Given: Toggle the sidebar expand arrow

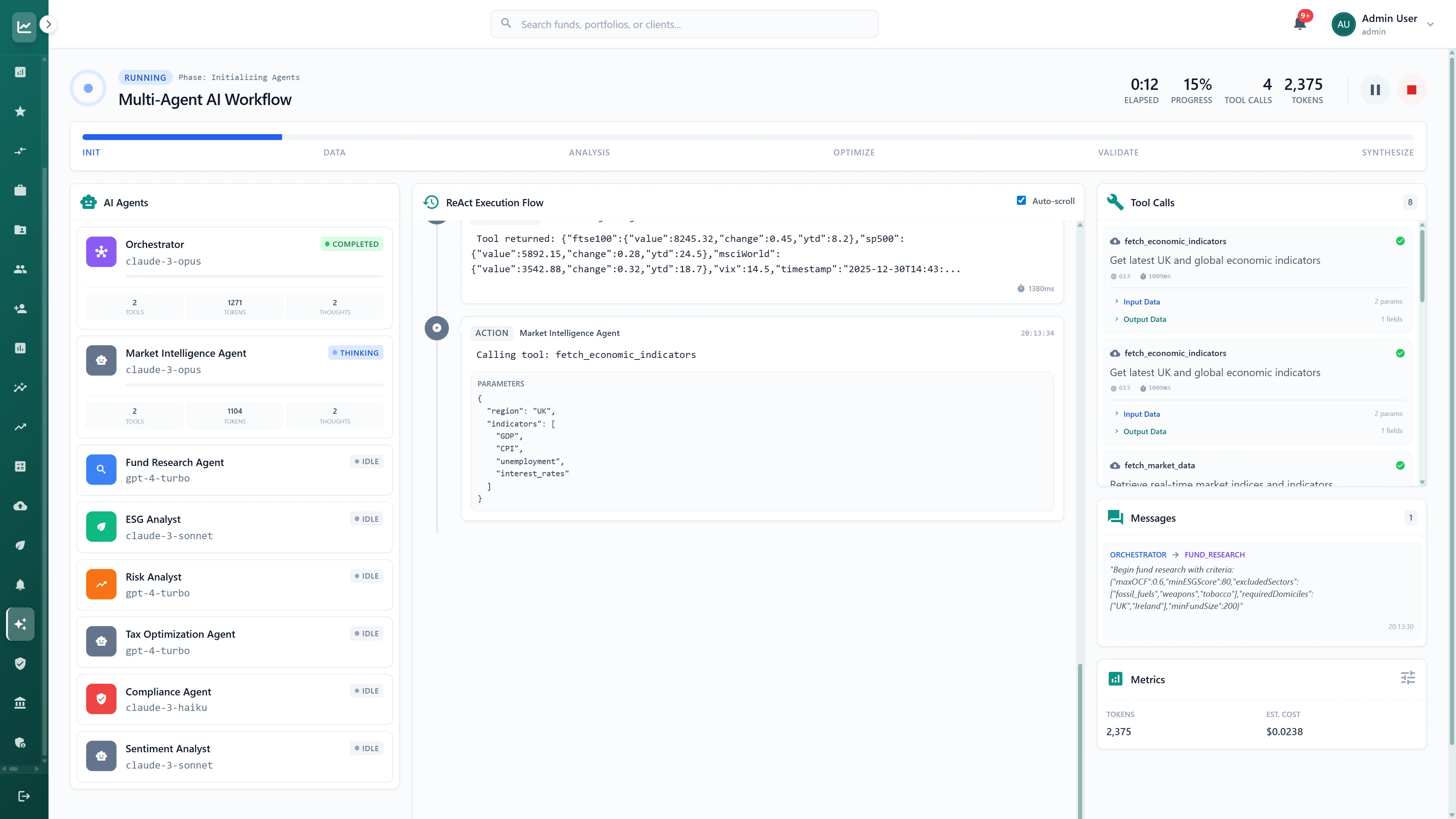Looking at the screenshot, I should (48, 24).
